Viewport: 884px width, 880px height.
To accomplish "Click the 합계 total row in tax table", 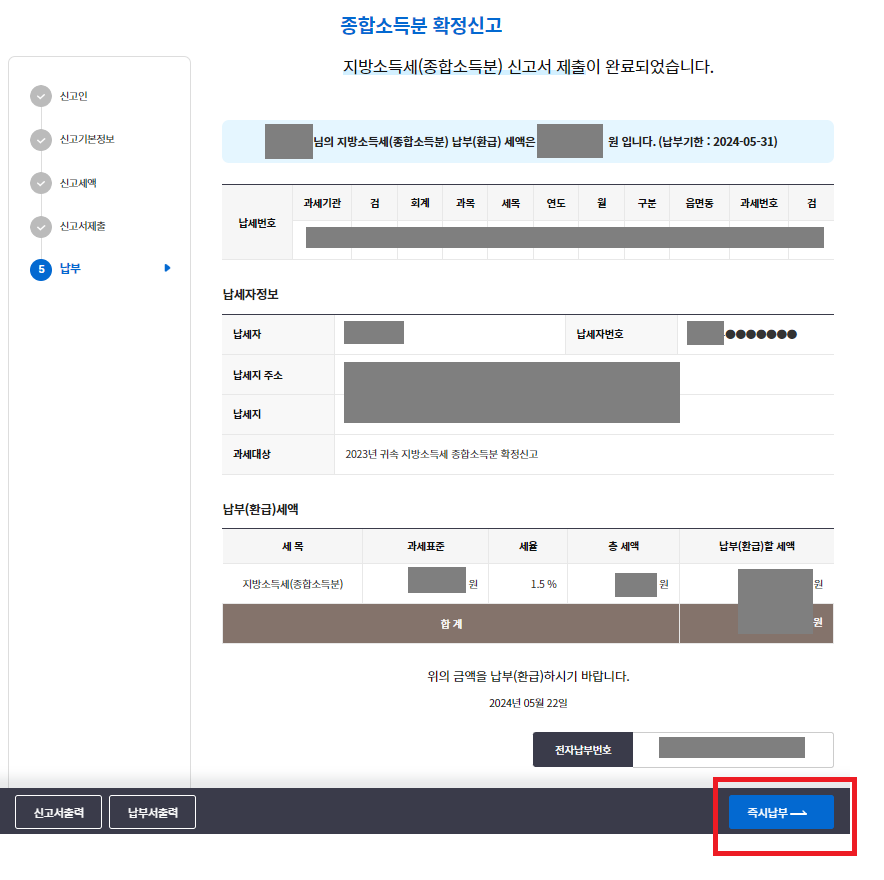I will [x=447, y=622].
